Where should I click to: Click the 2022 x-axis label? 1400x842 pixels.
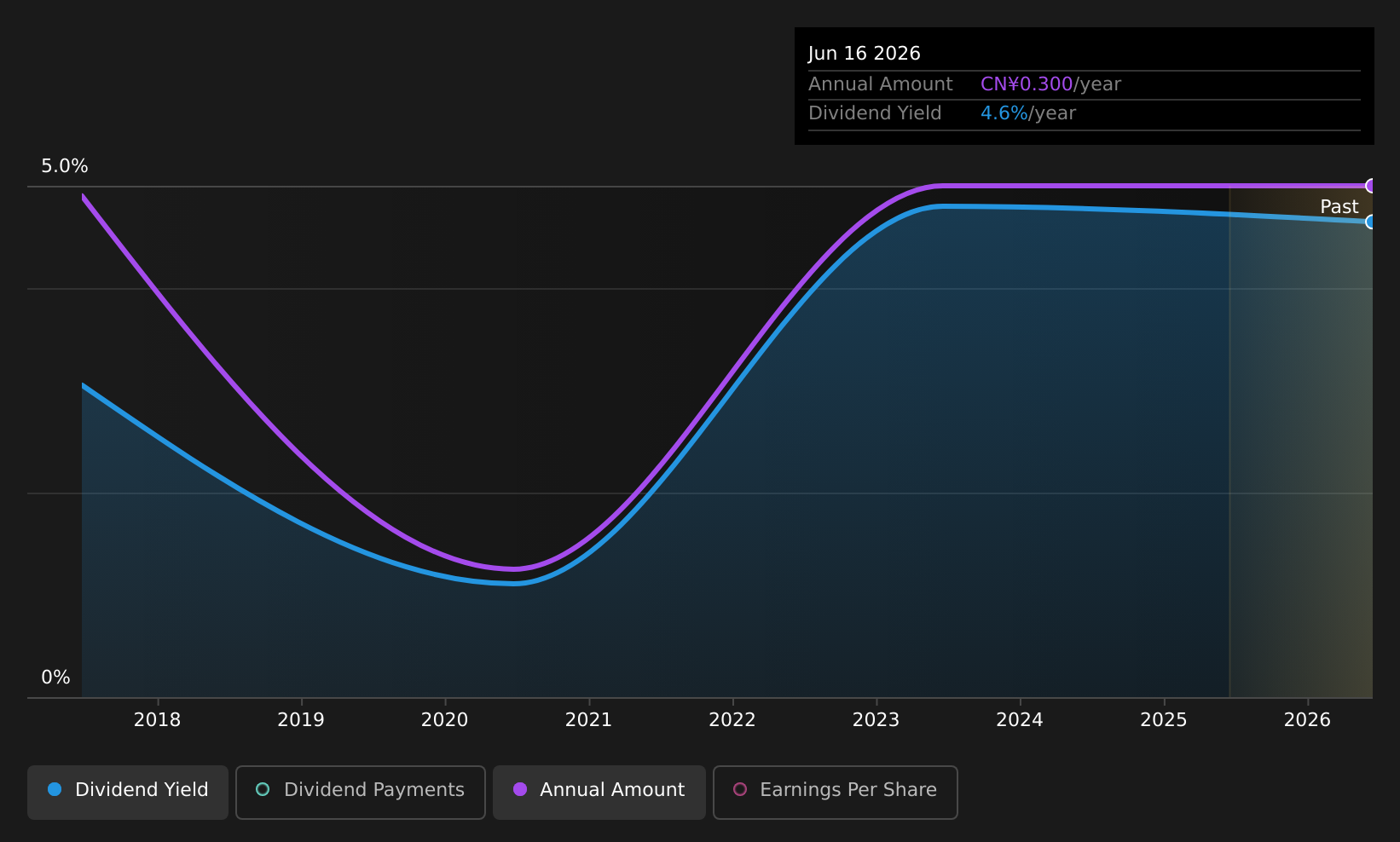pos(732,720)
